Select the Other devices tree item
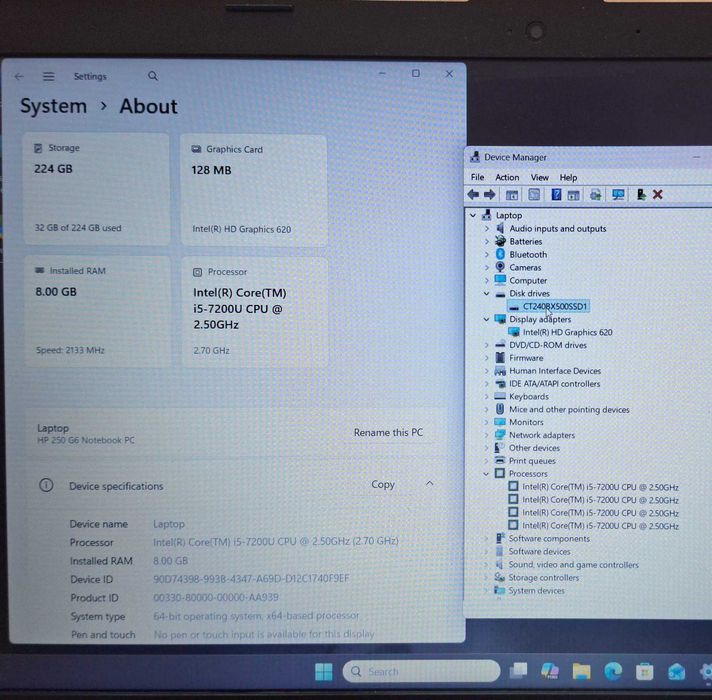This screenshot has width=712, height=700. coord(534,448)
